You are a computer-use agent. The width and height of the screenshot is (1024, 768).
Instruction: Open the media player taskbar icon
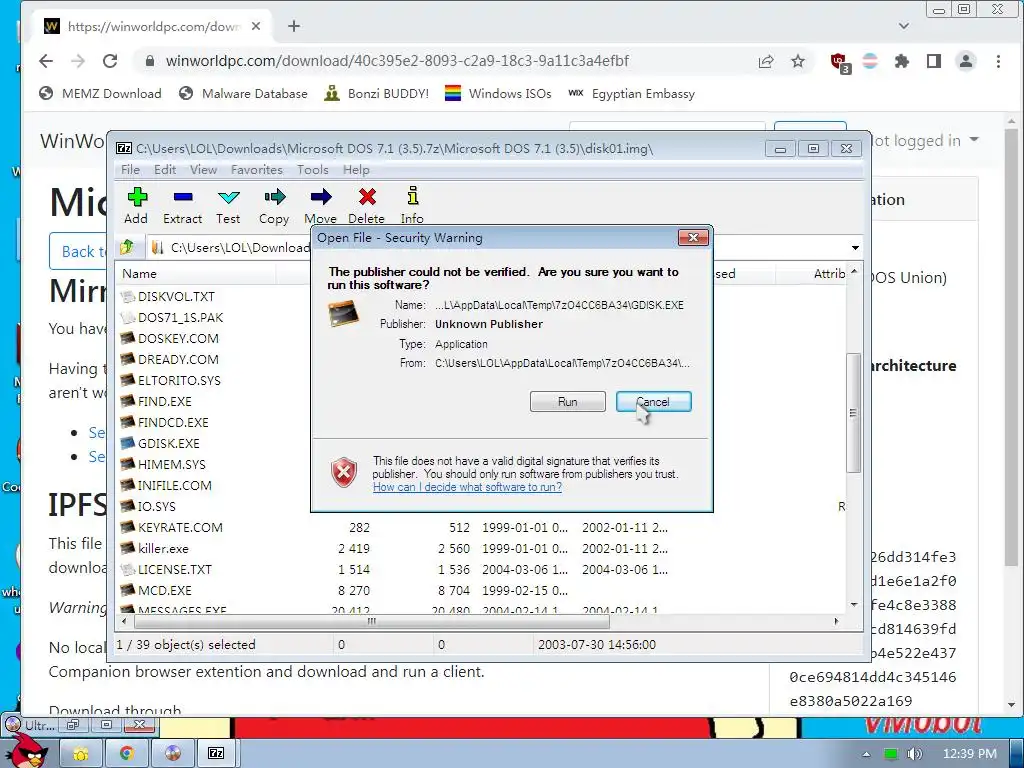[x=172, y=753]
